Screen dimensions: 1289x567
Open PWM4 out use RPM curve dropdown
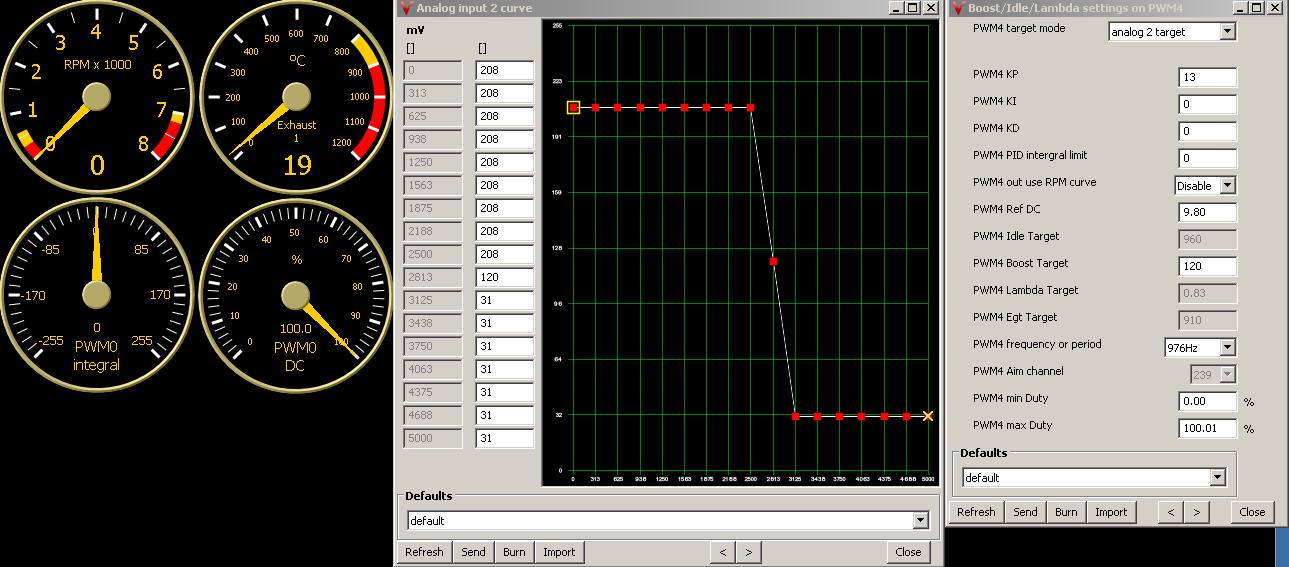(1227, 186)
